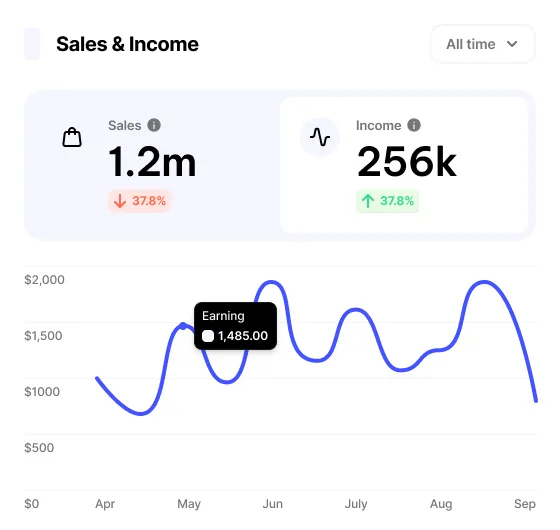The height and width of the screenshot is (530, 560).
Task: Click the Sales & Income heading
Action: pos(128,44)
